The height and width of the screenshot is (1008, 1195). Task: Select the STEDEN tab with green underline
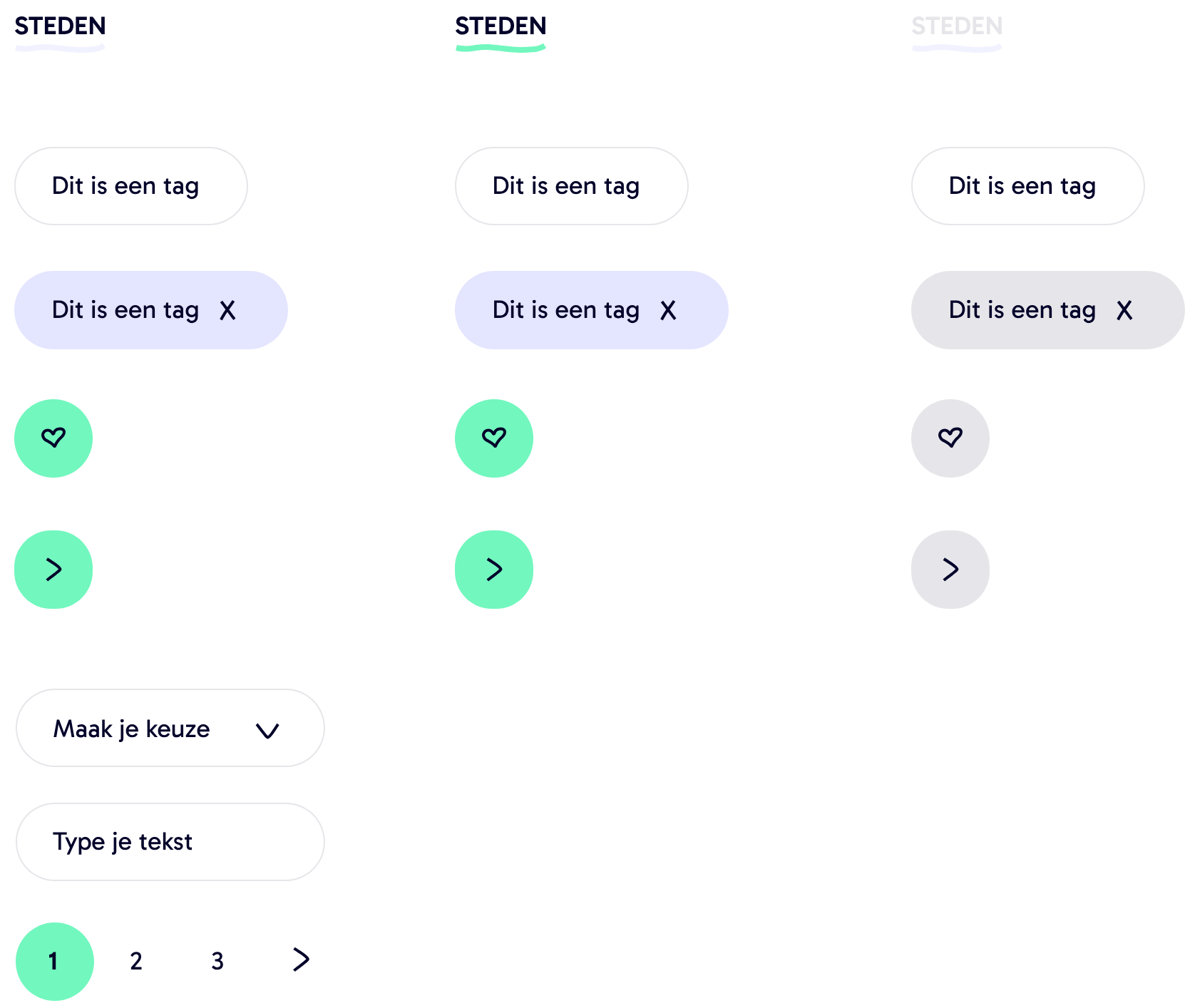[x=501, y=27]
